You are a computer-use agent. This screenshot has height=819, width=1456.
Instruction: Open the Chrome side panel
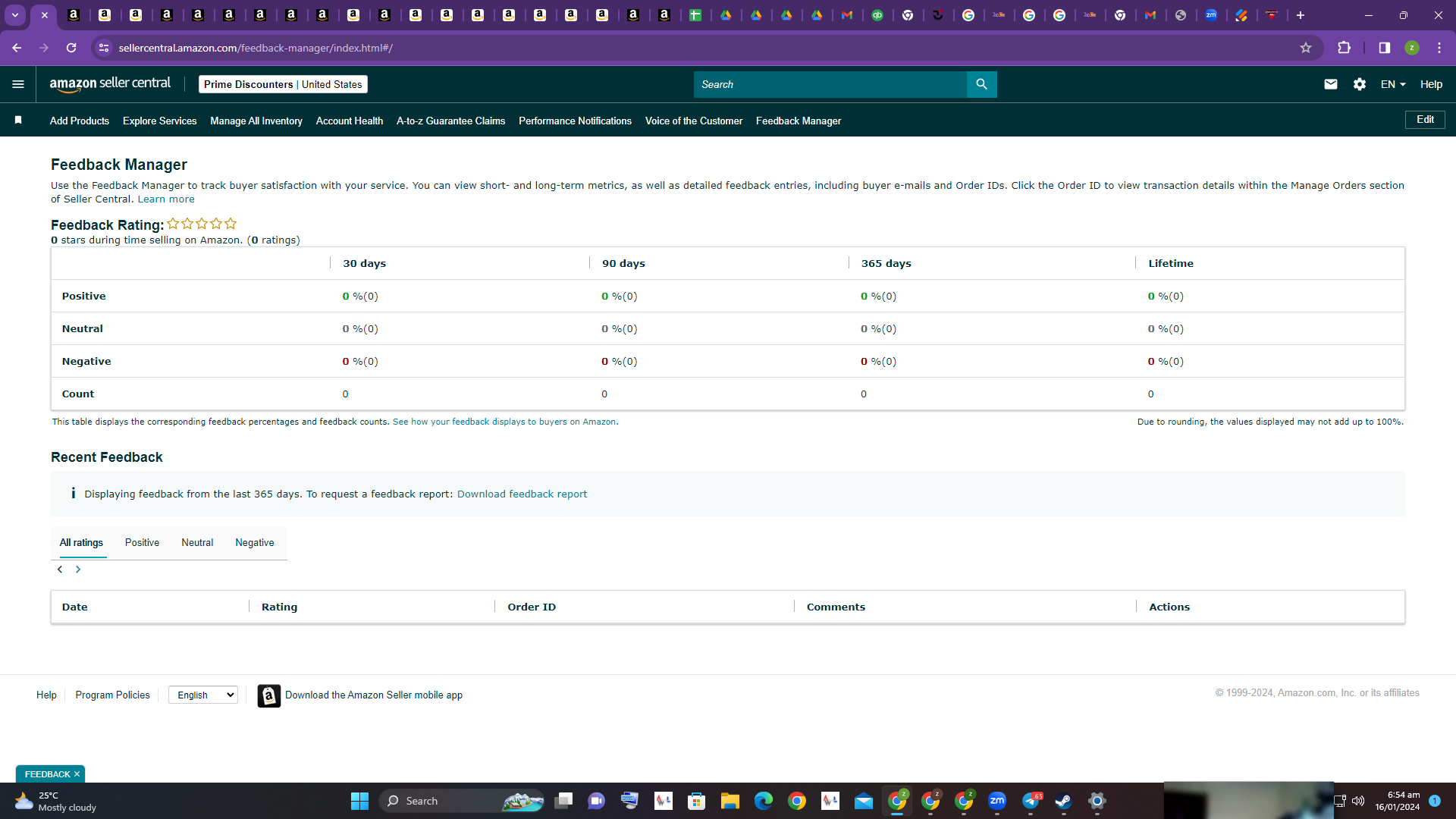tap(1384, 48)
